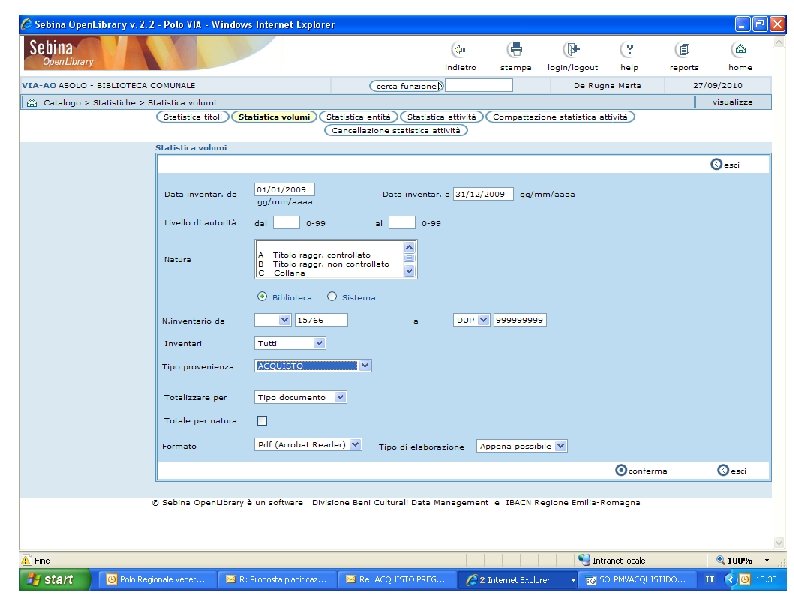Click warning icon in status bar
The width and height of the screenshot is (794, 595).
pyautogui.click(x=26, y=561)
